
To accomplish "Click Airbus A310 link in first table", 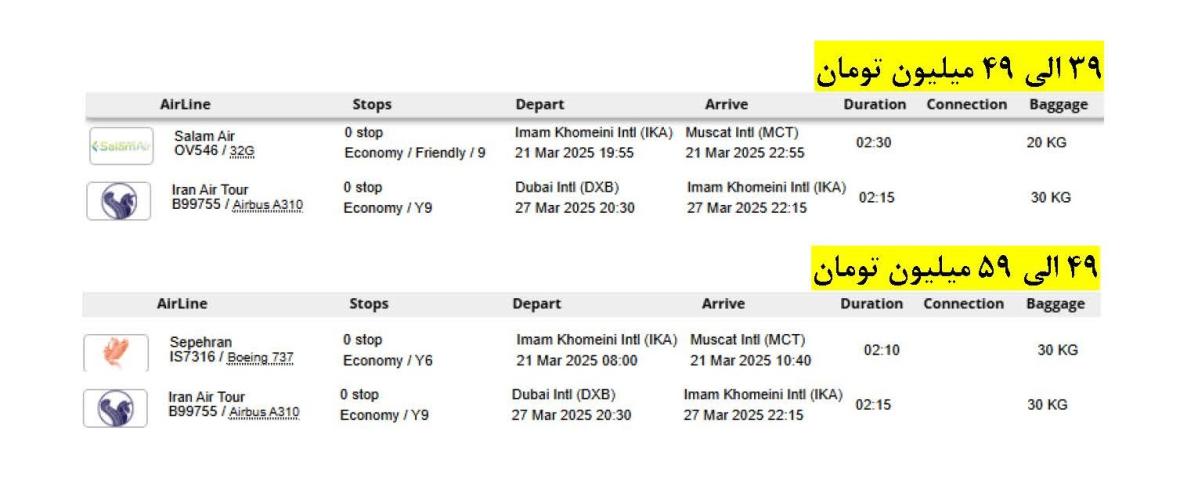I will [267, 205].
